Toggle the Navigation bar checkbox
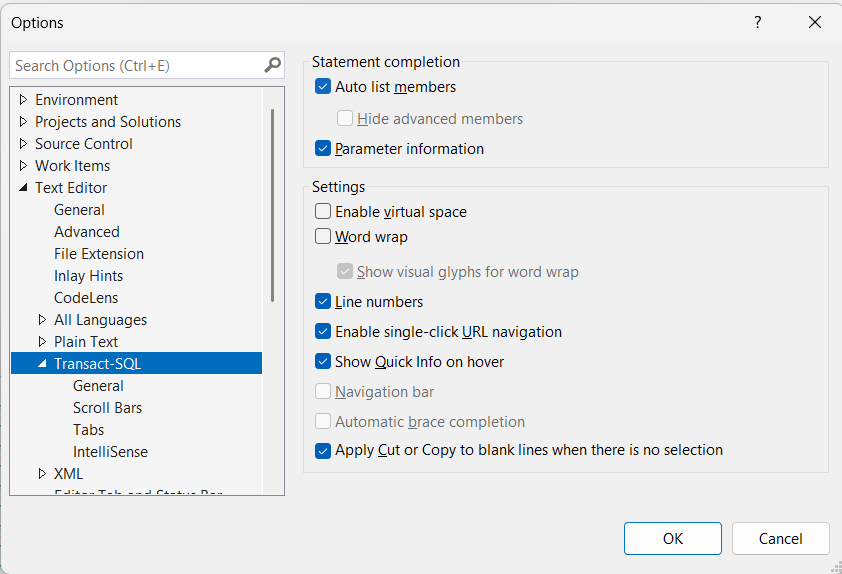This screenshot has height=574, width=842. tap(323, 391)
